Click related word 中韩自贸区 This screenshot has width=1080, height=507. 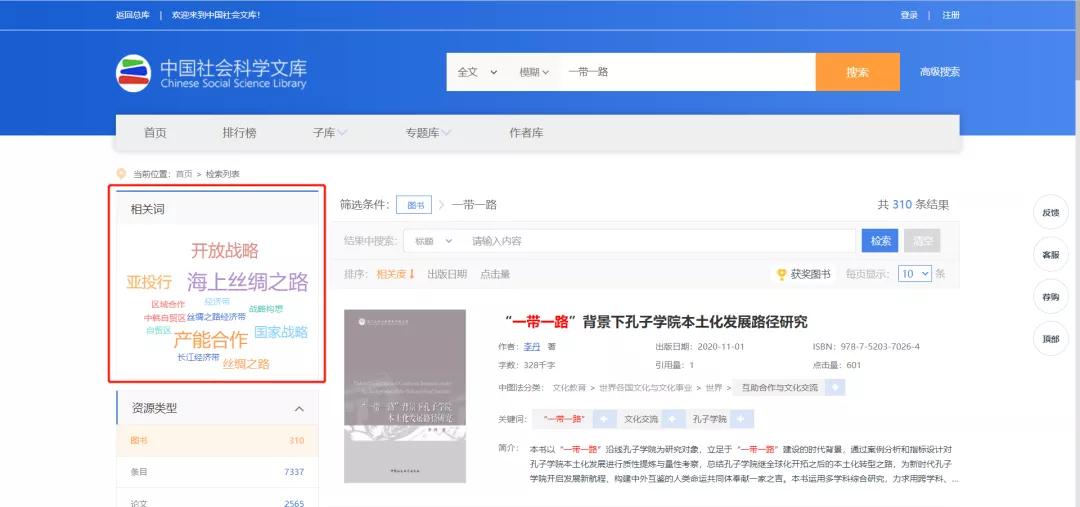(x=165, y=318)
